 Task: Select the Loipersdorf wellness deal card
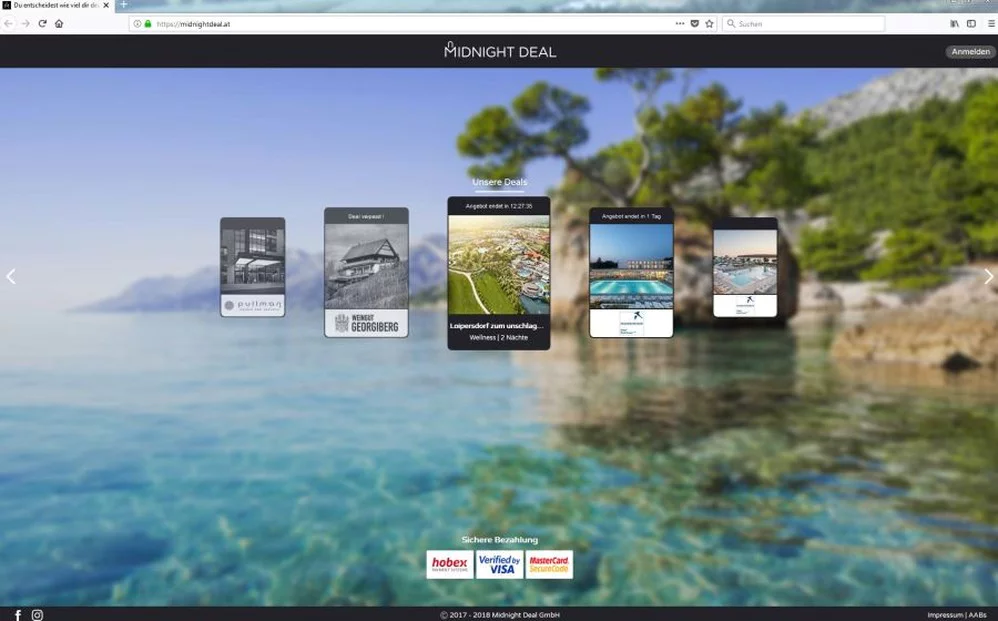[498, 273]
